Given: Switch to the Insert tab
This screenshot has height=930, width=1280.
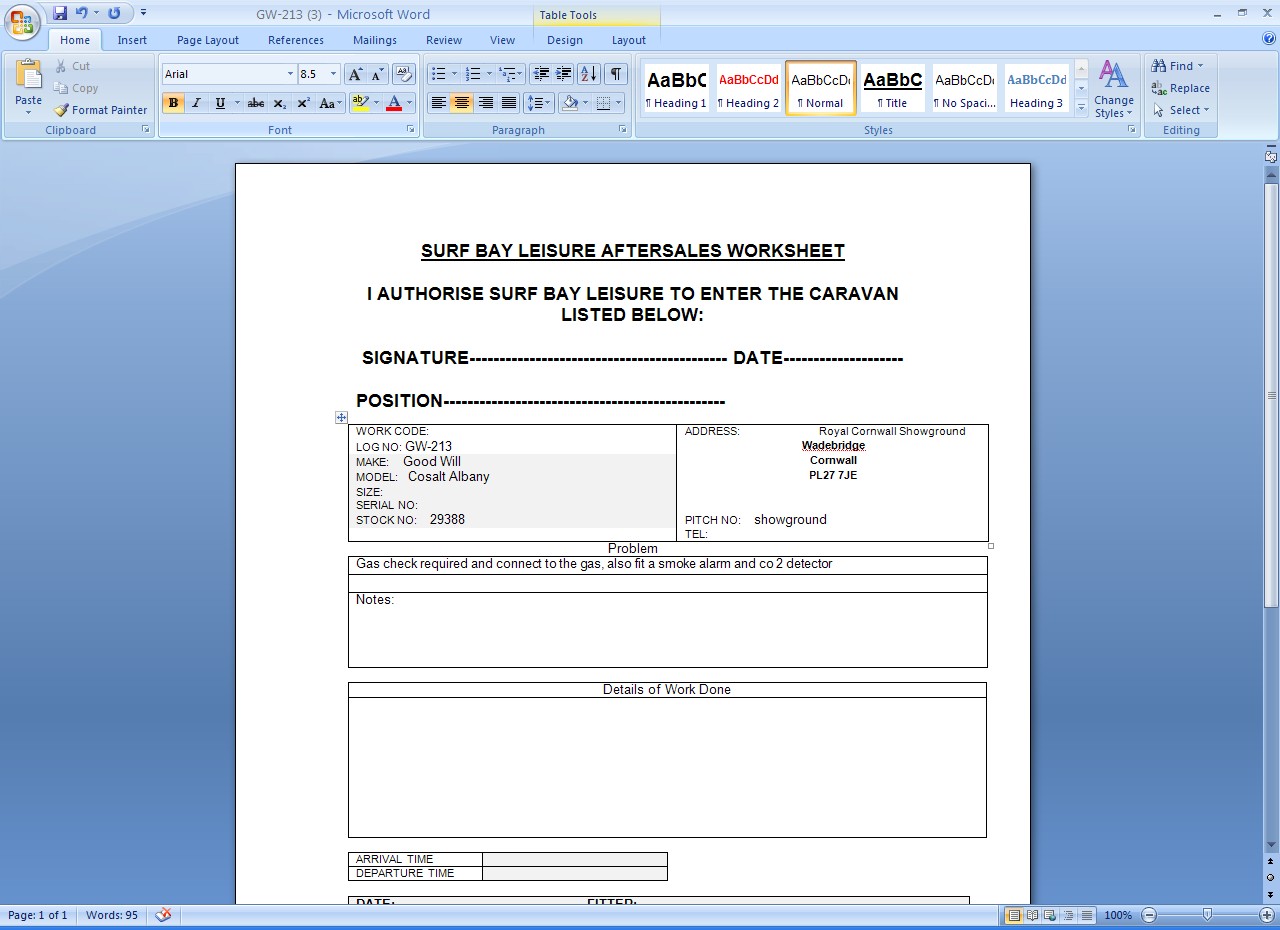Looking at the screenshot, I should (132, 40).
